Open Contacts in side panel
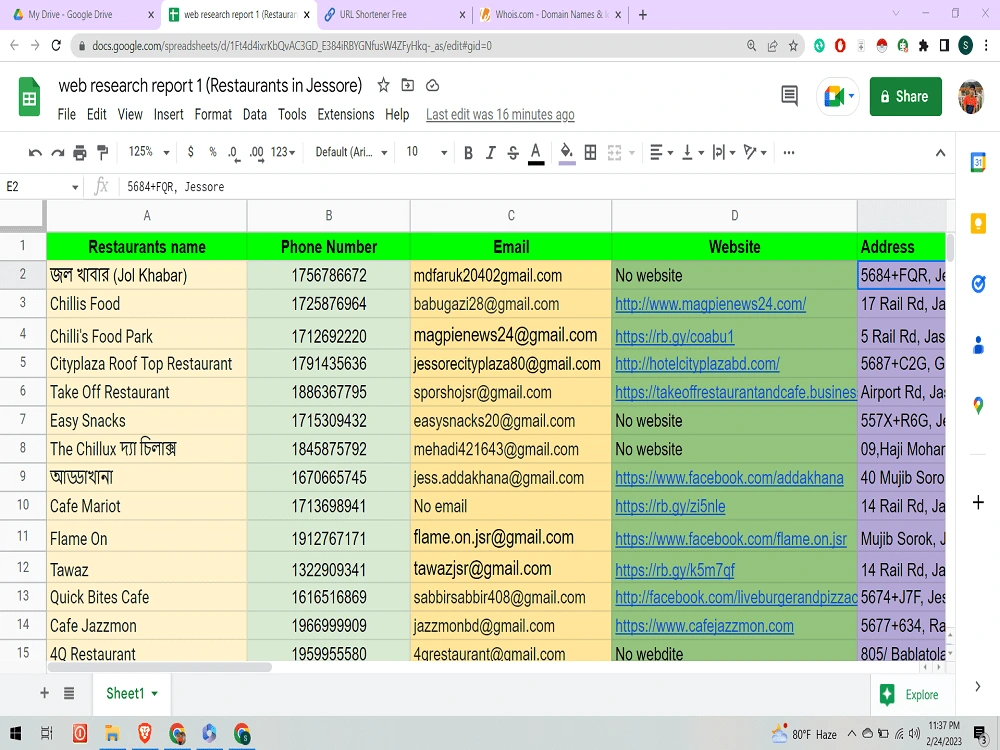1000x750 pixels. (x=978, y=345)
